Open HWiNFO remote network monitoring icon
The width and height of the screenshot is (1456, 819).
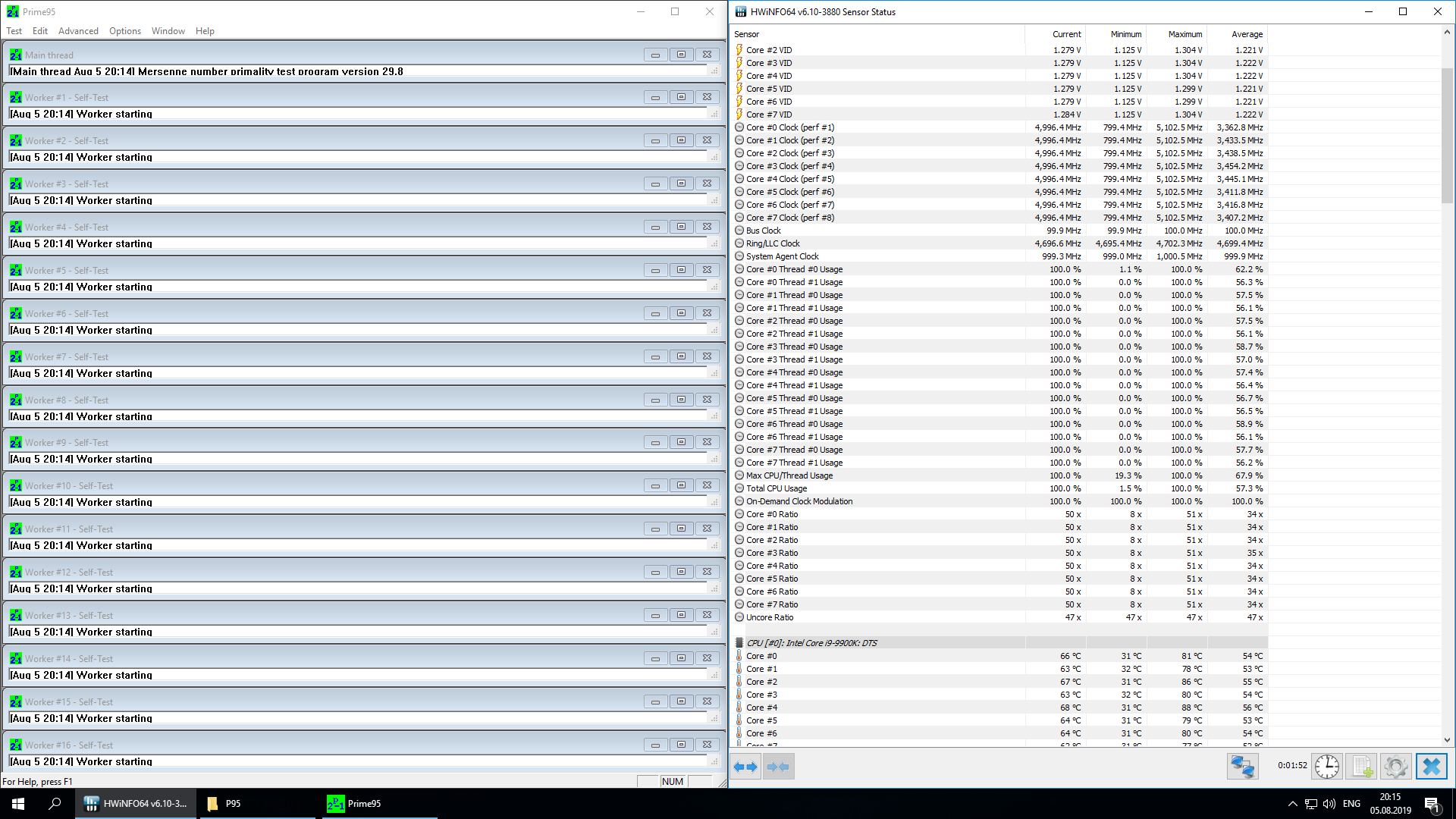pos(1242,767)
